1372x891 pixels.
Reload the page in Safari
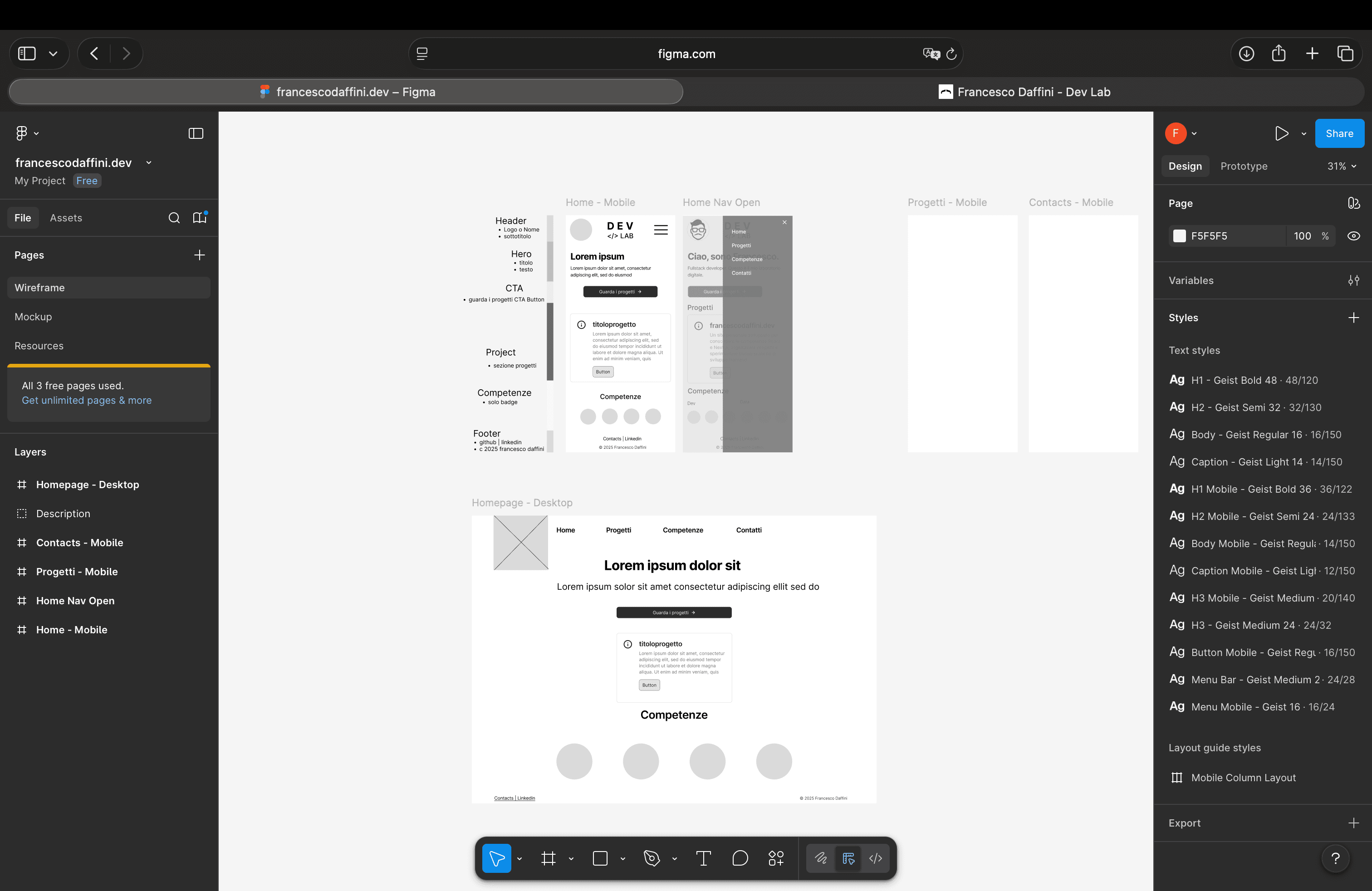pyautogui.click(x=951, y=54)
